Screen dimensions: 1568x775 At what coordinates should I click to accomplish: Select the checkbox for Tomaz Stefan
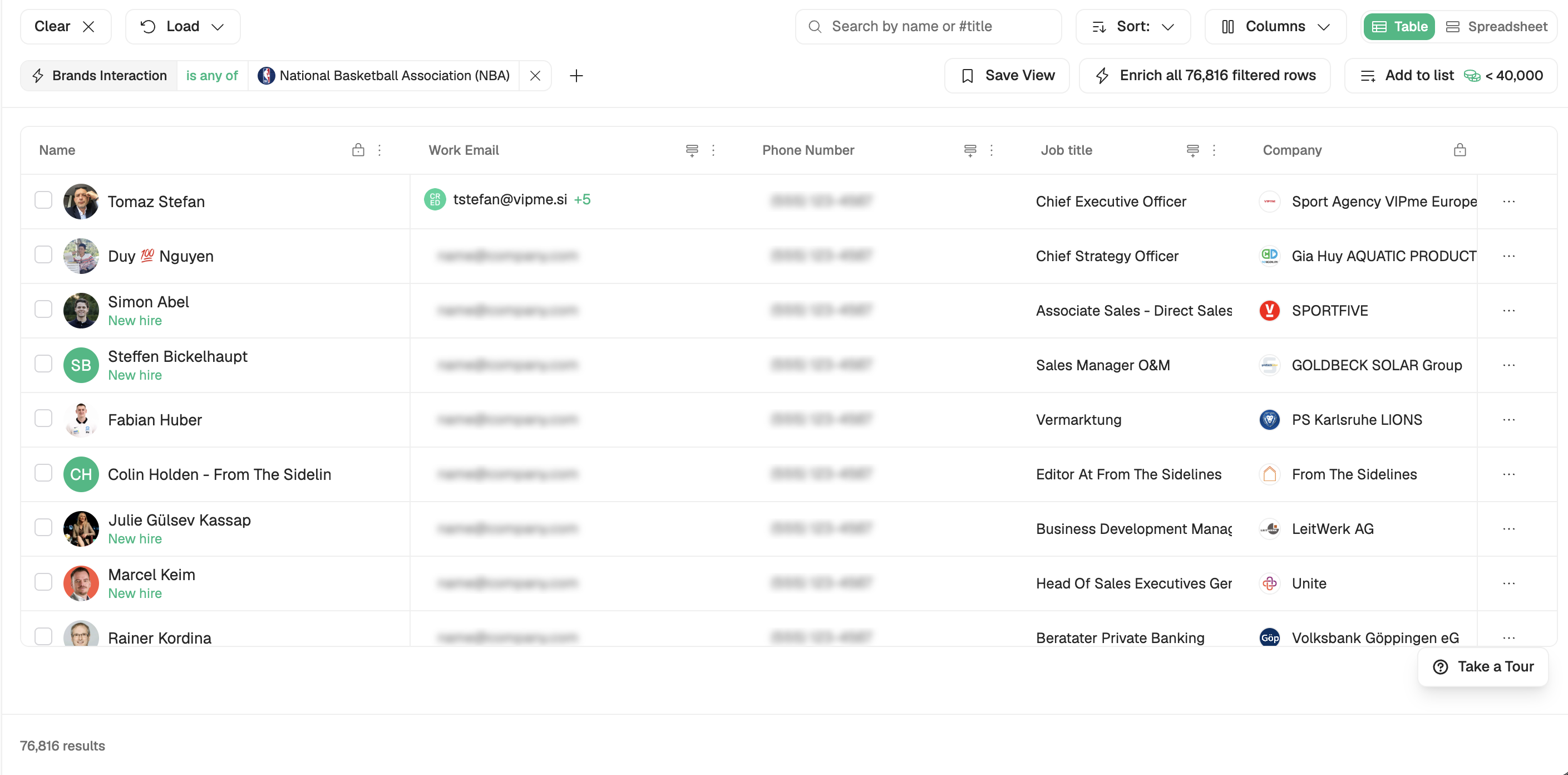coord(43,200)
